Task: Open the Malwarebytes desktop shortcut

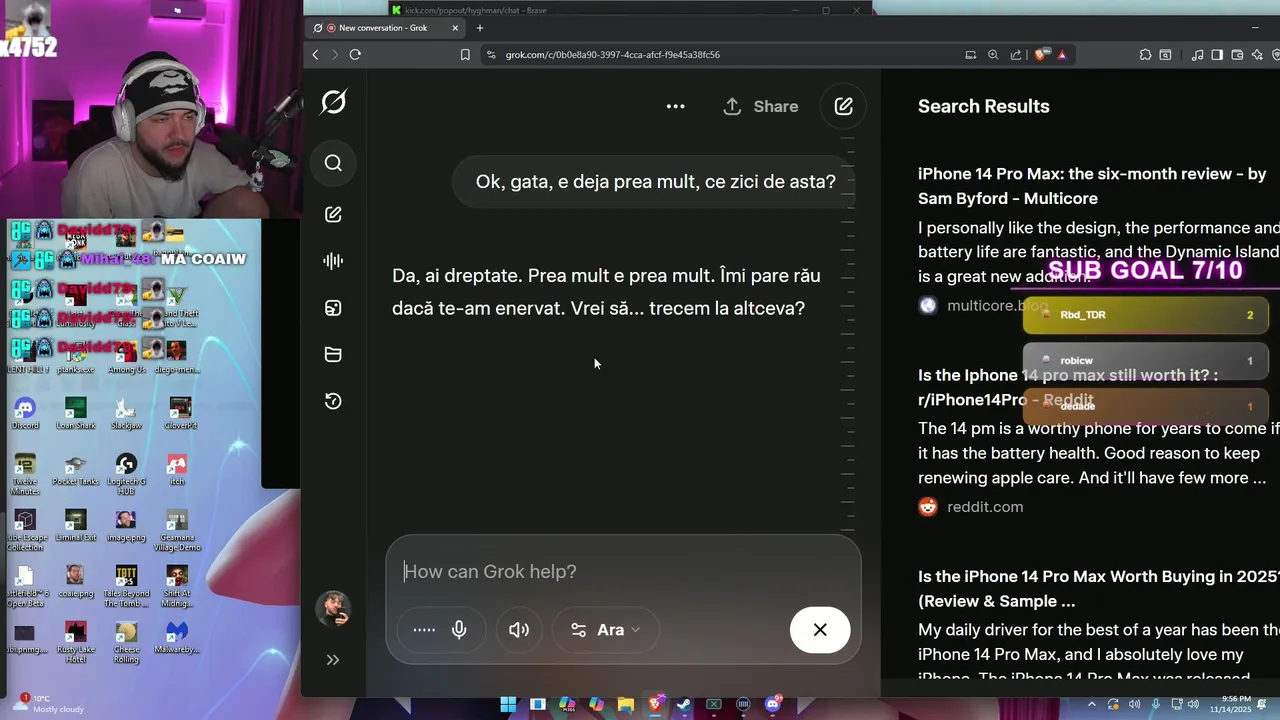Action: tap(177, 637)
